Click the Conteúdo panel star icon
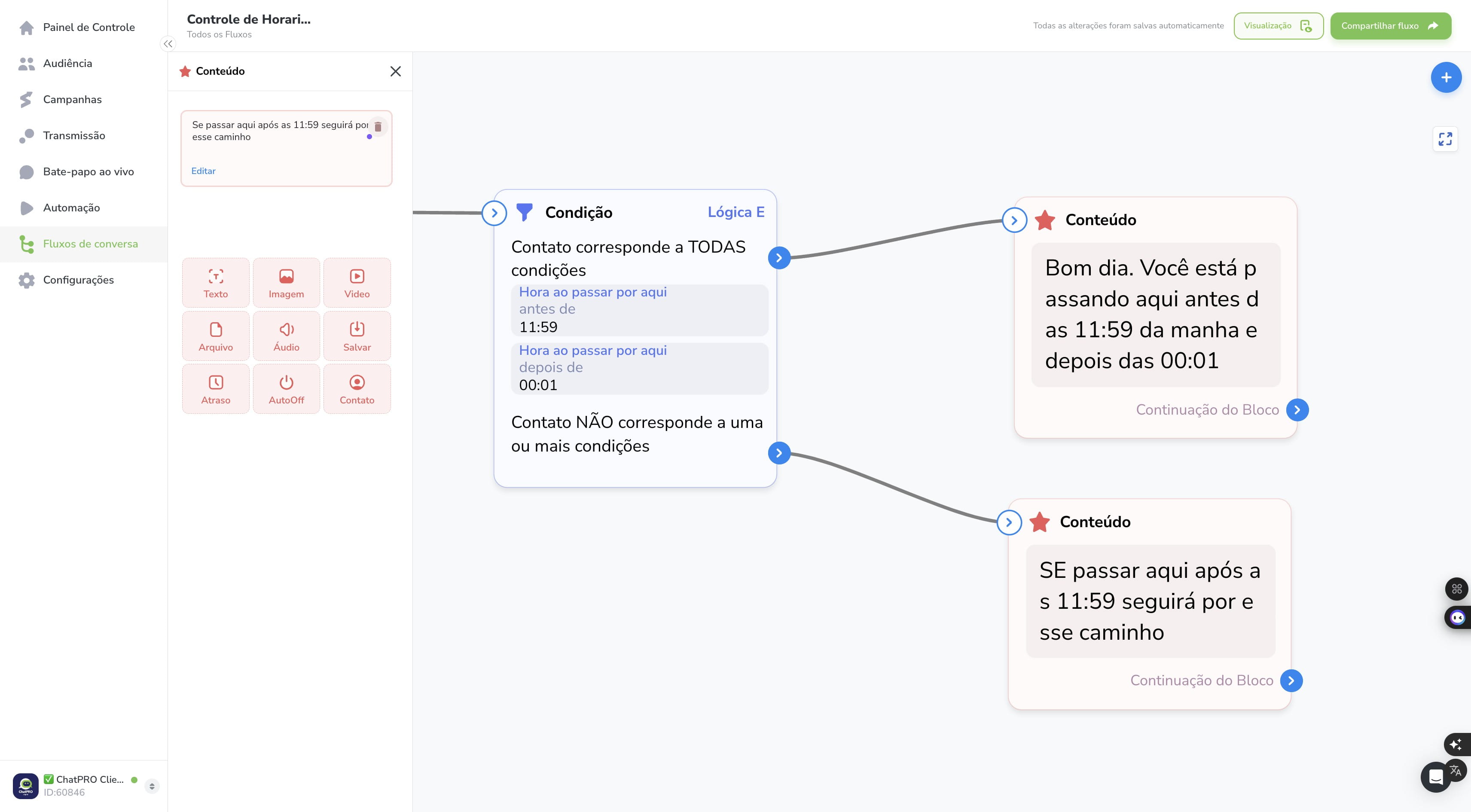The width and height of the screenshot is (1471, 812). click(185, 71)
